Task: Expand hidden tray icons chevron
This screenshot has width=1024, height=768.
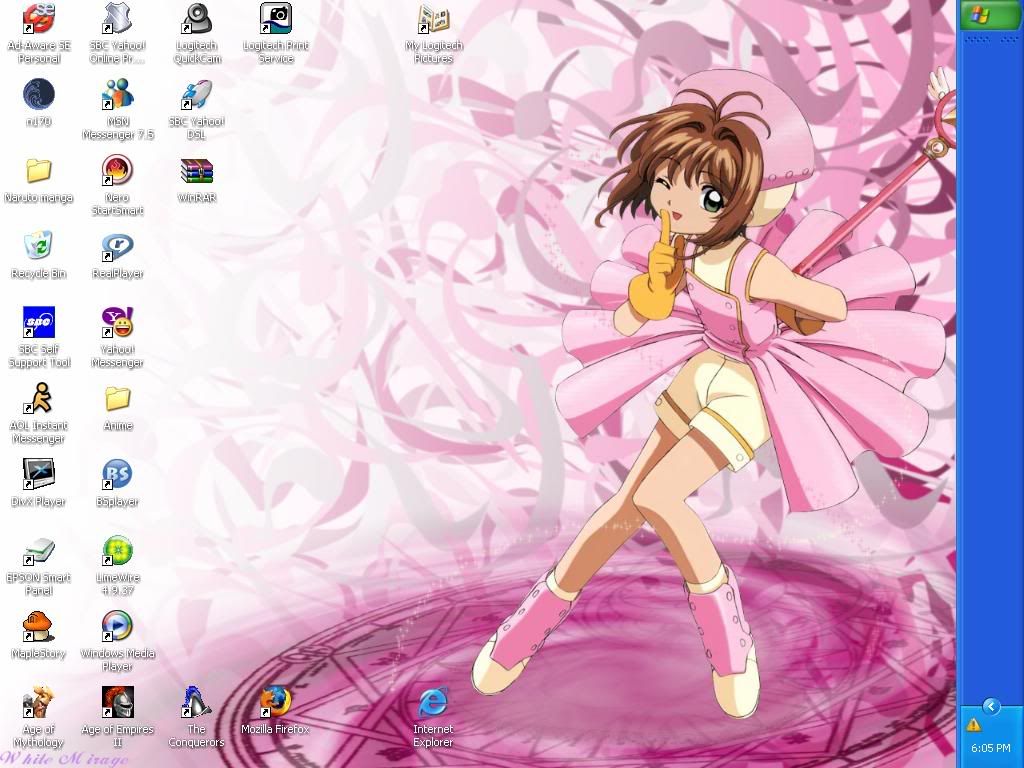Action: pos(991,706)
